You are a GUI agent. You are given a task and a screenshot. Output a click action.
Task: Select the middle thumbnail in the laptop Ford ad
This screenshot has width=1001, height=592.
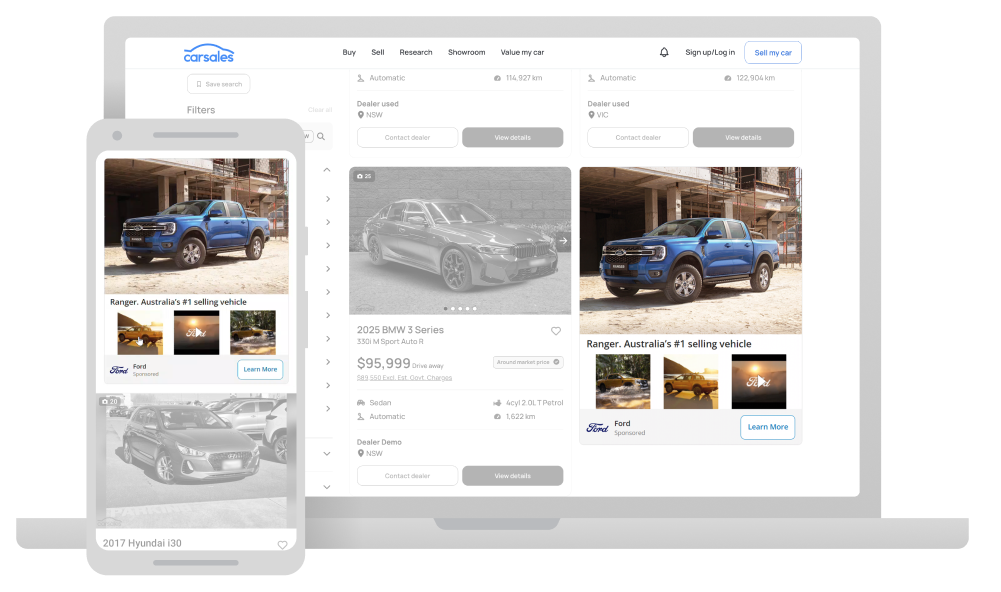pos(691,381)
